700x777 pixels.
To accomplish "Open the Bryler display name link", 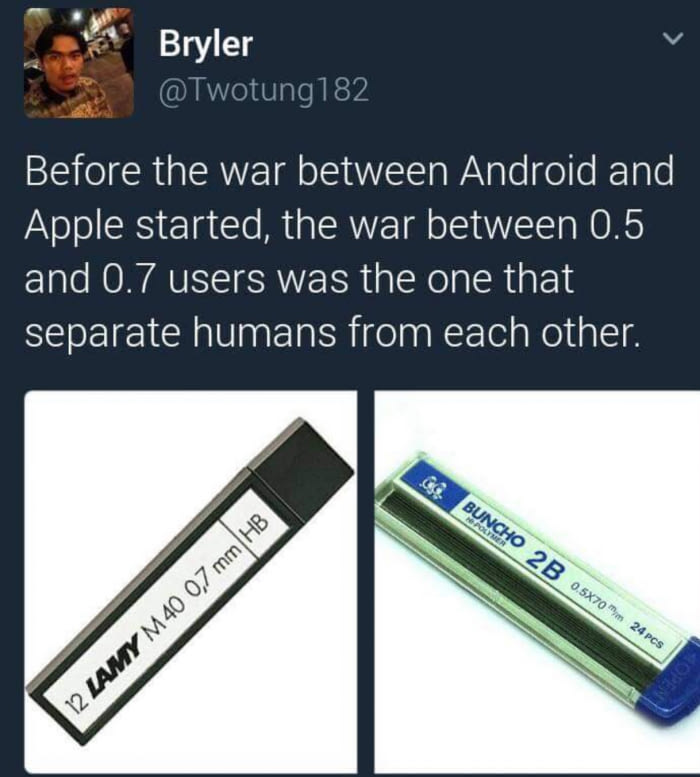I will [206, 43].
